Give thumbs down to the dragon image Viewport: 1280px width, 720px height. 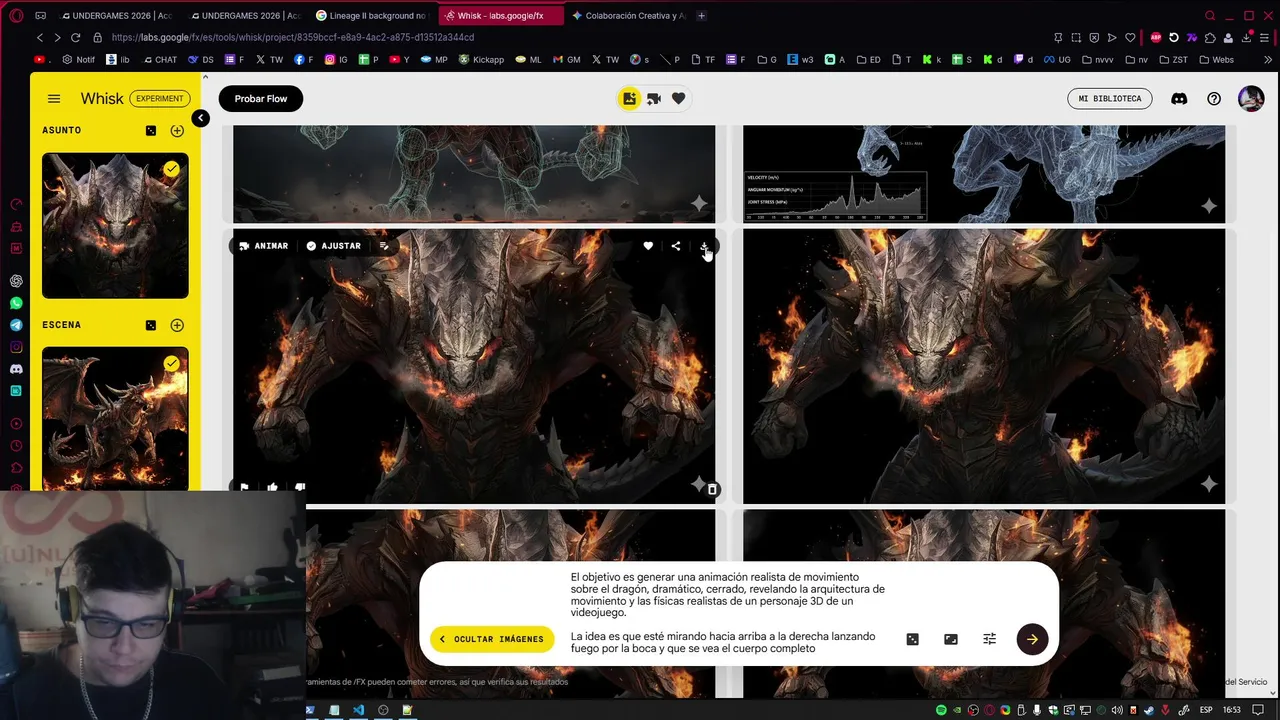[x=300, y=488]
